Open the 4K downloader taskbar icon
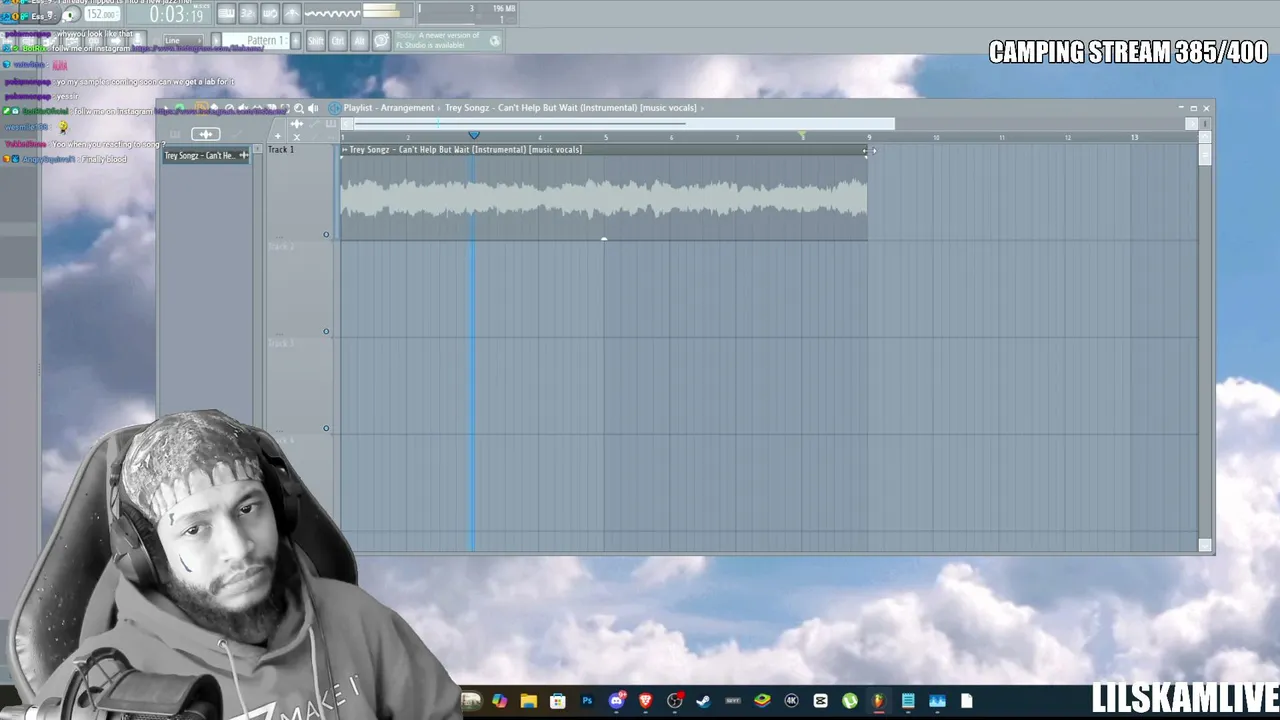 [791, 701]
